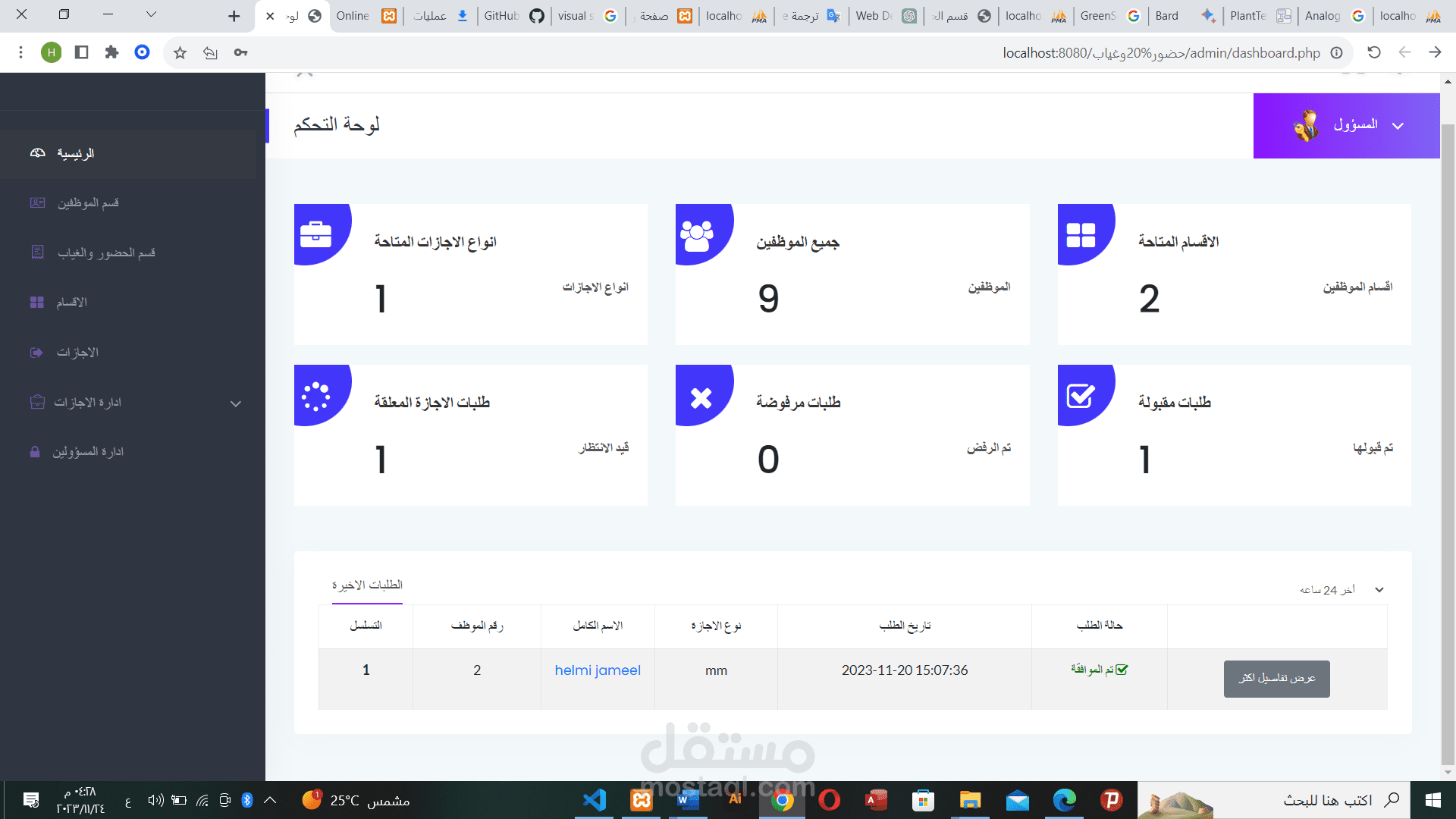Open volume control in system tray
Viewport: 1456px width, 819px height.
pyautogui.click(x=155, y=800)
